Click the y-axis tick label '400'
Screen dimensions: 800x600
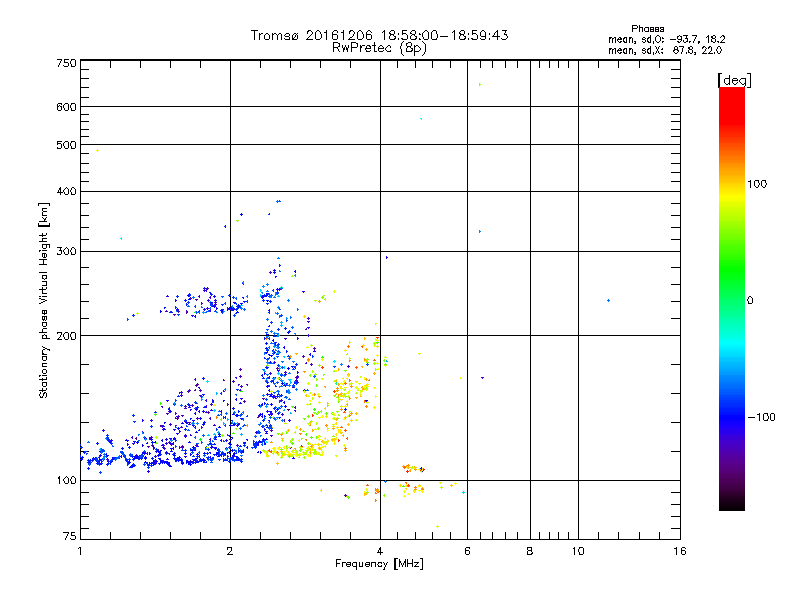pyautogui.click(x=67, y=191)
